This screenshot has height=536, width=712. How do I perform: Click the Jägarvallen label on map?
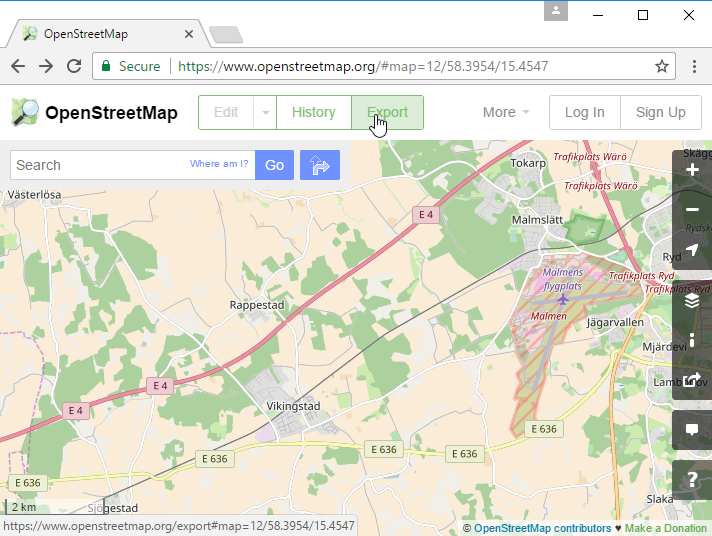click(615, 323)
